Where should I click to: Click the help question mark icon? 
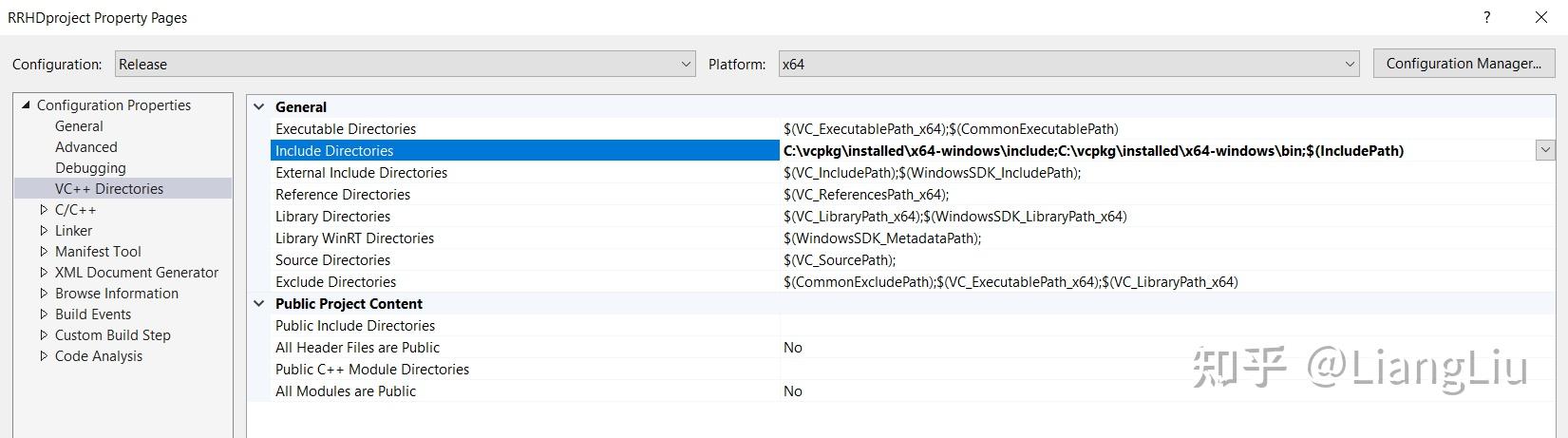tap(1486, 17)
